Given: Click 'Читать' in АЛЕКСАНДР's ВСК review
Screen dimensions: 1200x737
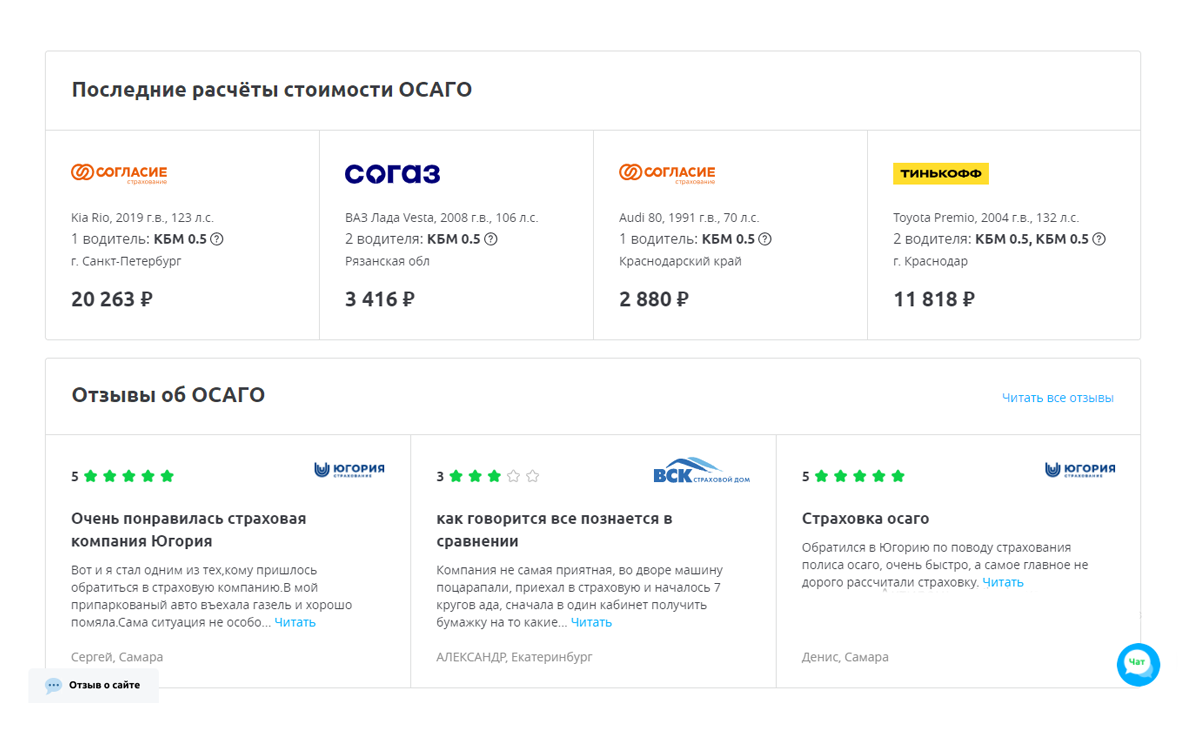Looking at the screenshot, I should pyautogui.click(x=591, y=622).
